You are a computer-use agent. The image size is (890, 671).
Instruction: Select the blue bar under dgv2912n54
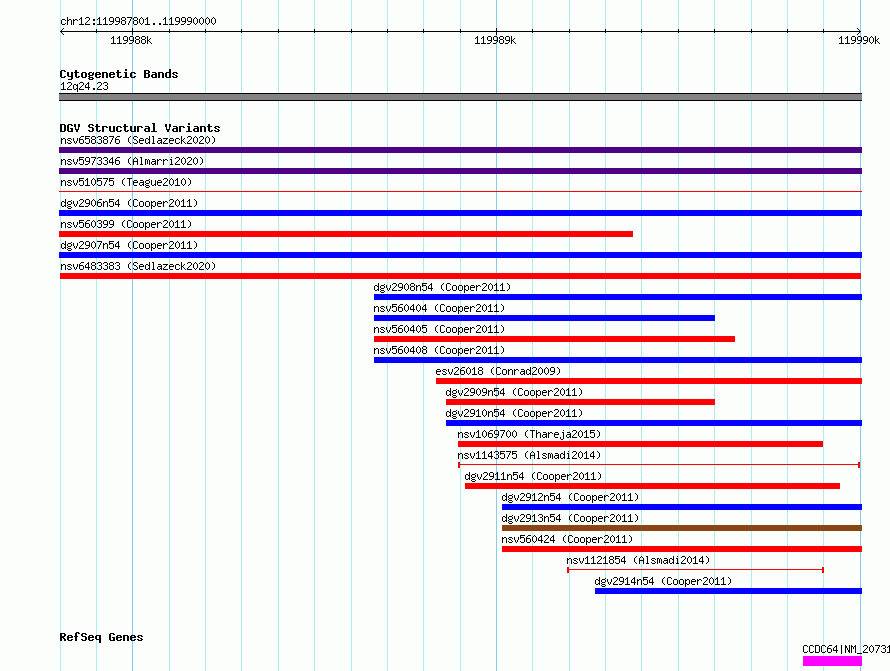[682, 507]
